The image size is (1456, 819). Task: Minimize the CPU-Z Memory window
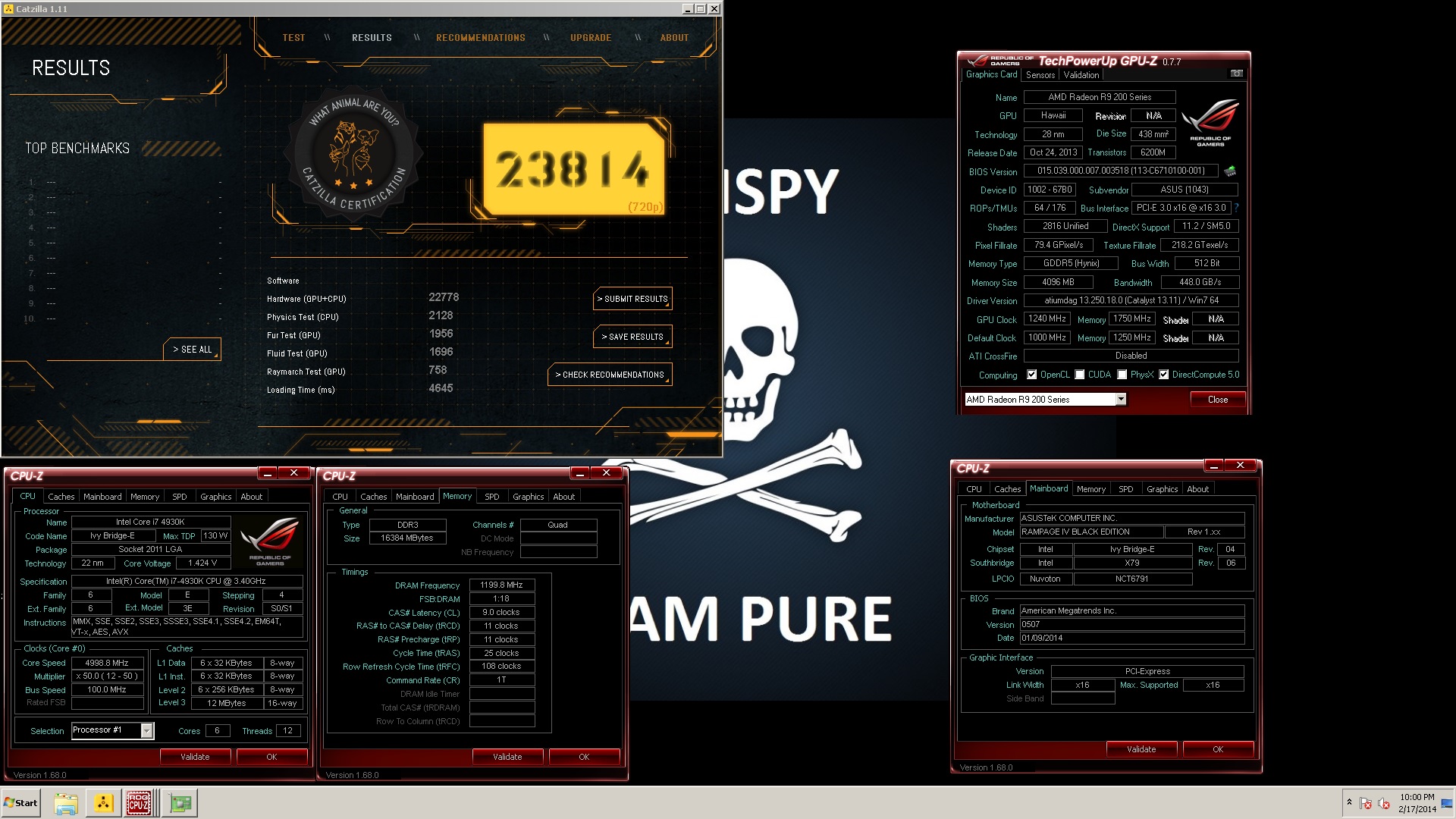[580, 473]
